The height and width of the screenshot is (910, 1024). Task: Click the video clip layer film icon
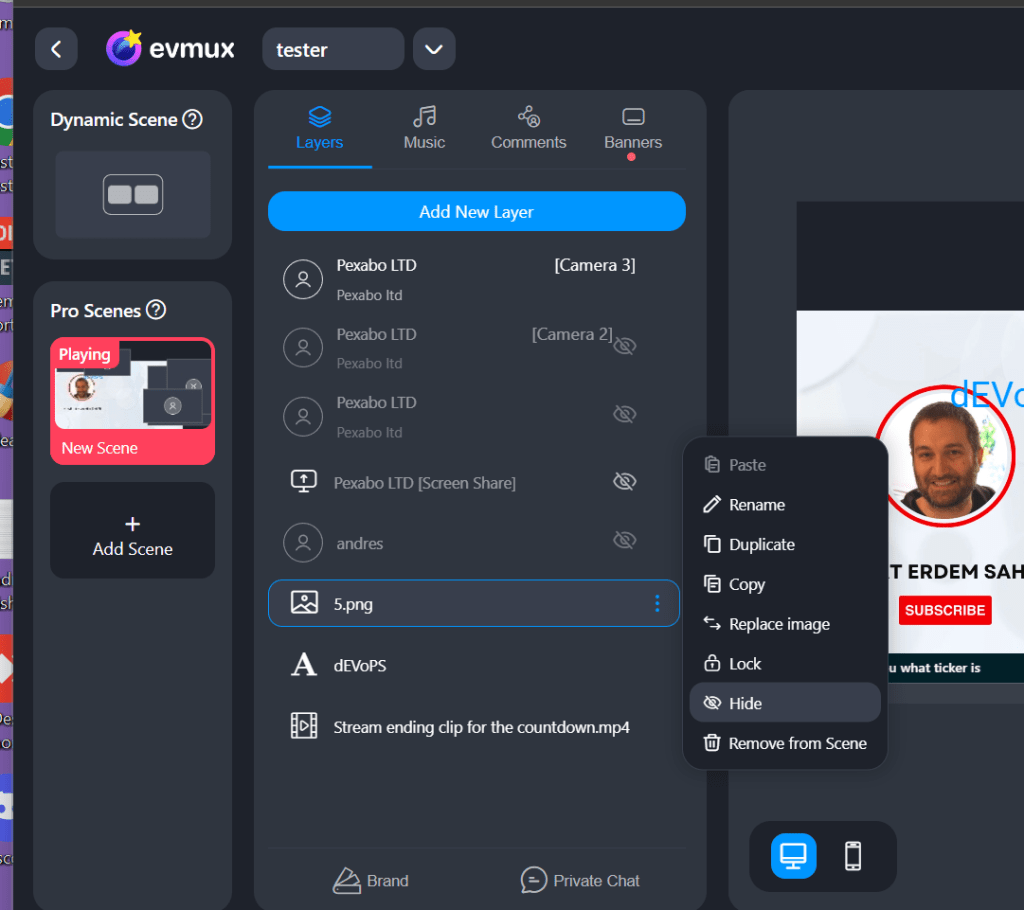point(304,726)
